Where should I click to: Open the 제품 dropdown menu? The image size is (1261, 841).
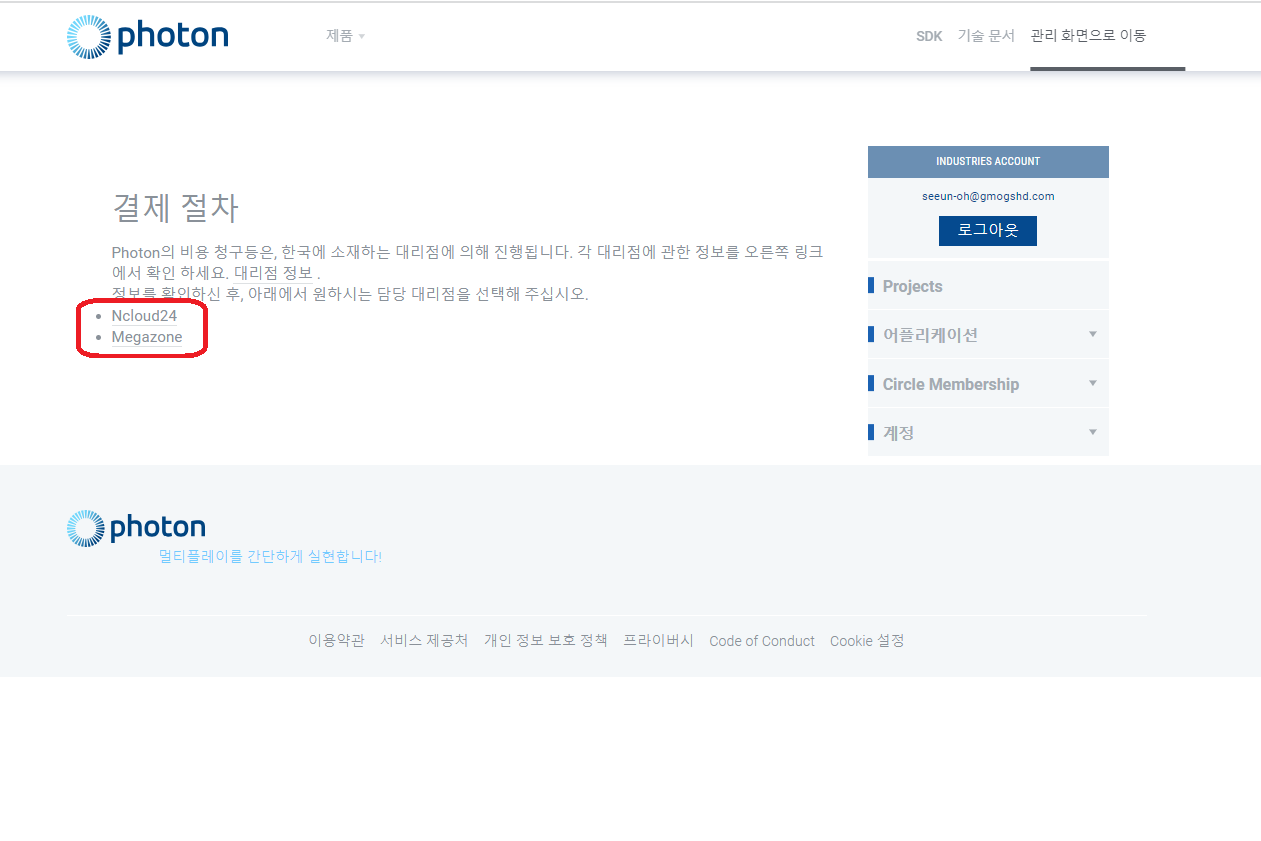coord(345,36)
